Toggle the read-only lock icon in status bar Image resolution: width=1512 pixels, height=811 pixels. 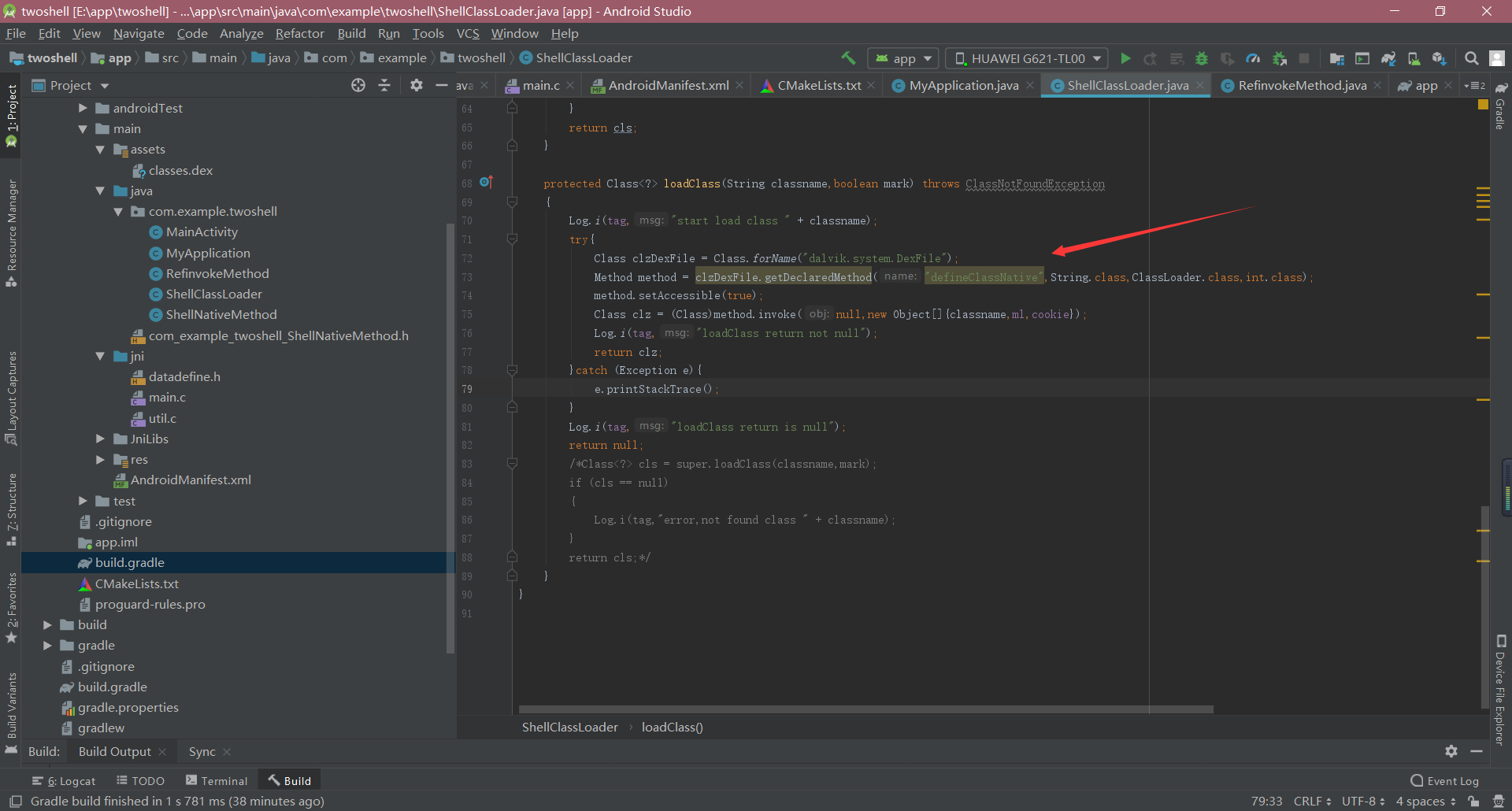pyautogui.click(x=1473, y=801)
